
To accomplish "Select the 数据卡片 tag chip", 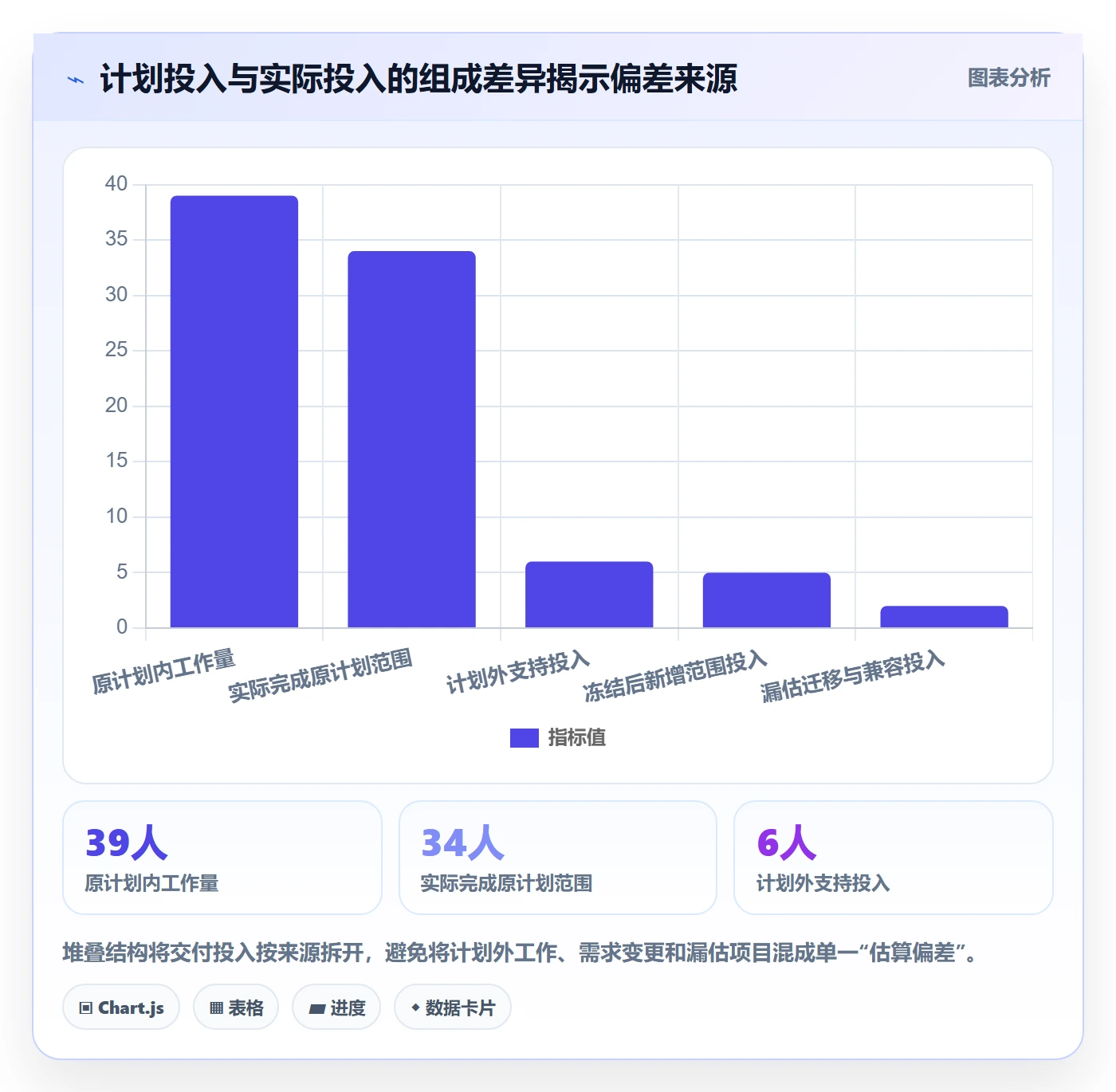I will (453, 1008).
